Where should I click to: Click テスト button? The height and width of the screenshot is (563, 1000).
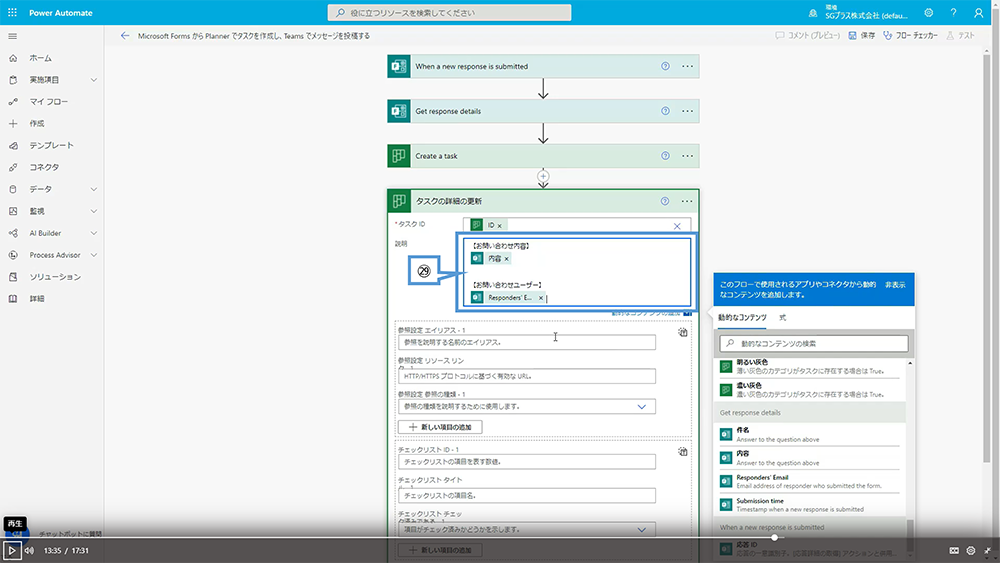click(x=960, y=36)
